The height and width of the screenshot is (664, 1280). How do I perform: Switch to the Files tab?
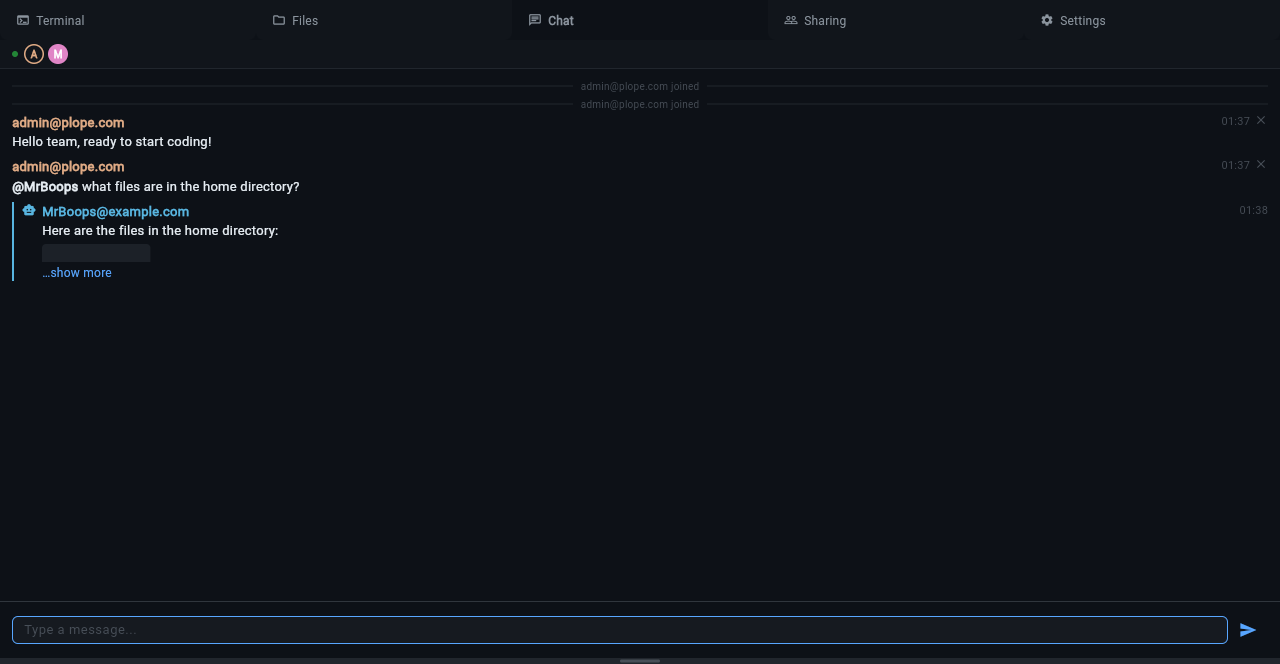[x=384, y=20]
